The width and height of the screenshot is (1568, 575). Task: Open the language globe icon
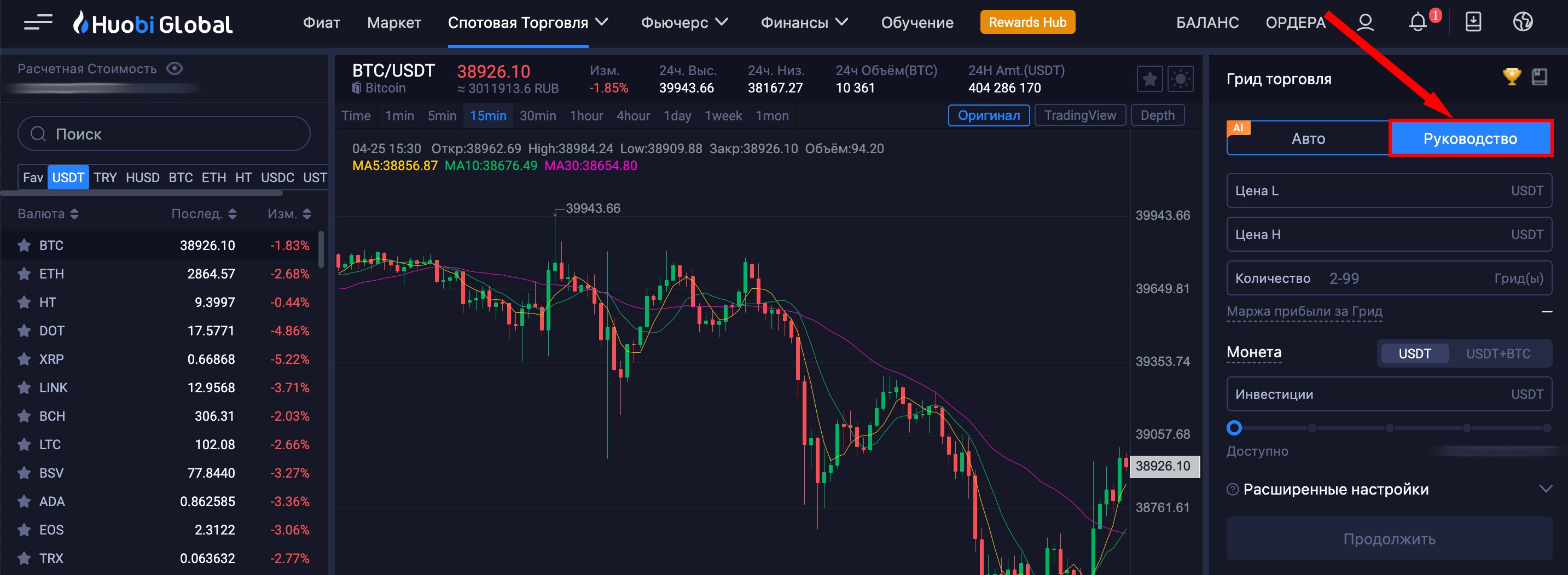1523,22
